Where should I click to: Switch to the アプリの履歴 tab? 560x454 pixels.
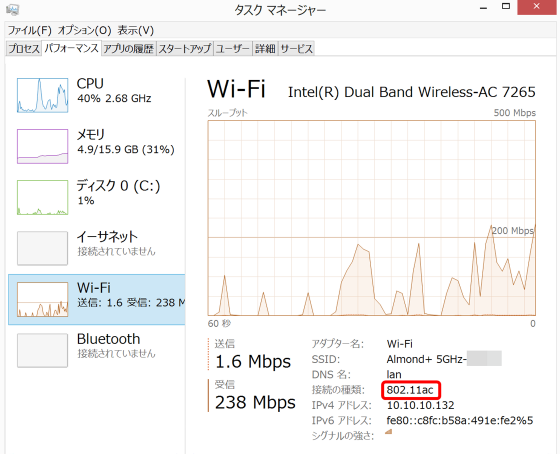(129, 49)
